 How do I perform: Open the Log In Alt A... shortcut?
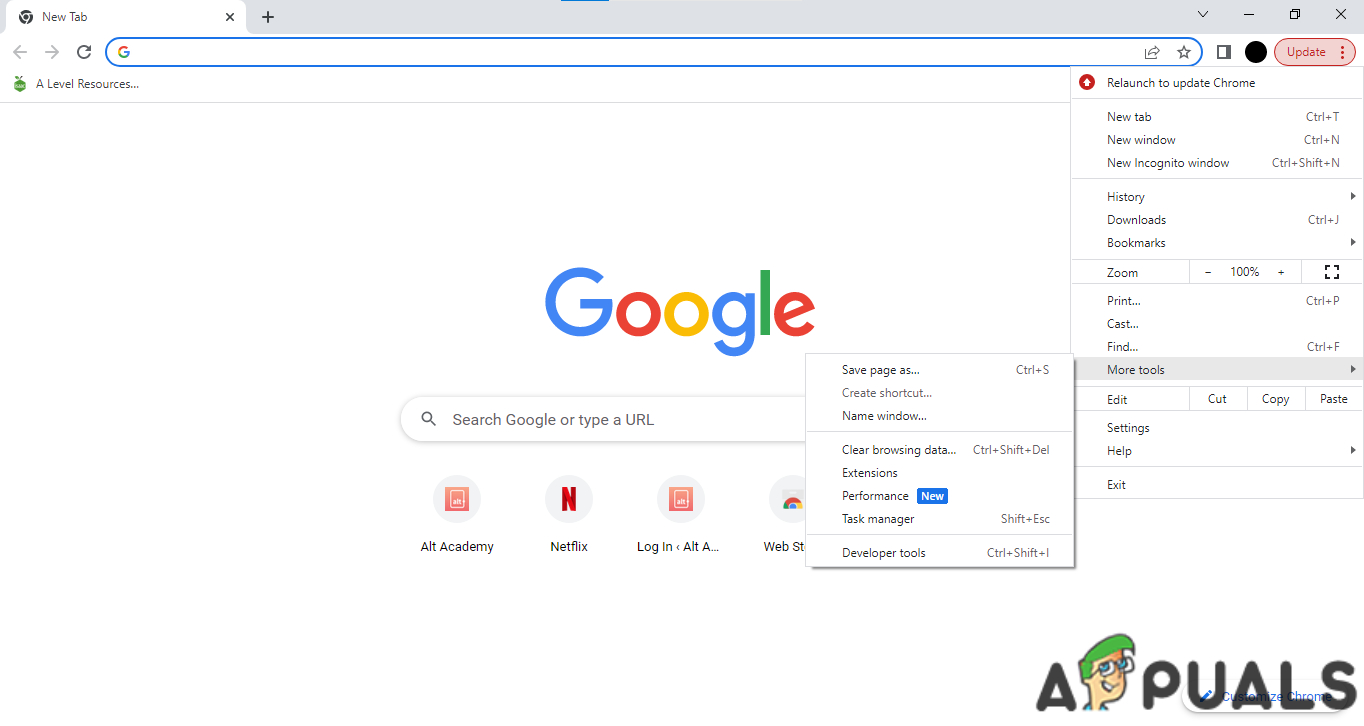point(681,499)
